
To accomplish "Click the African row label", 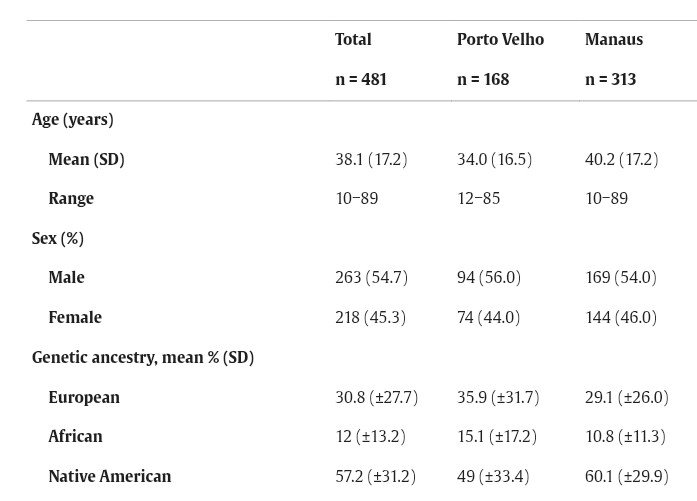I will [x=75, y=437].
